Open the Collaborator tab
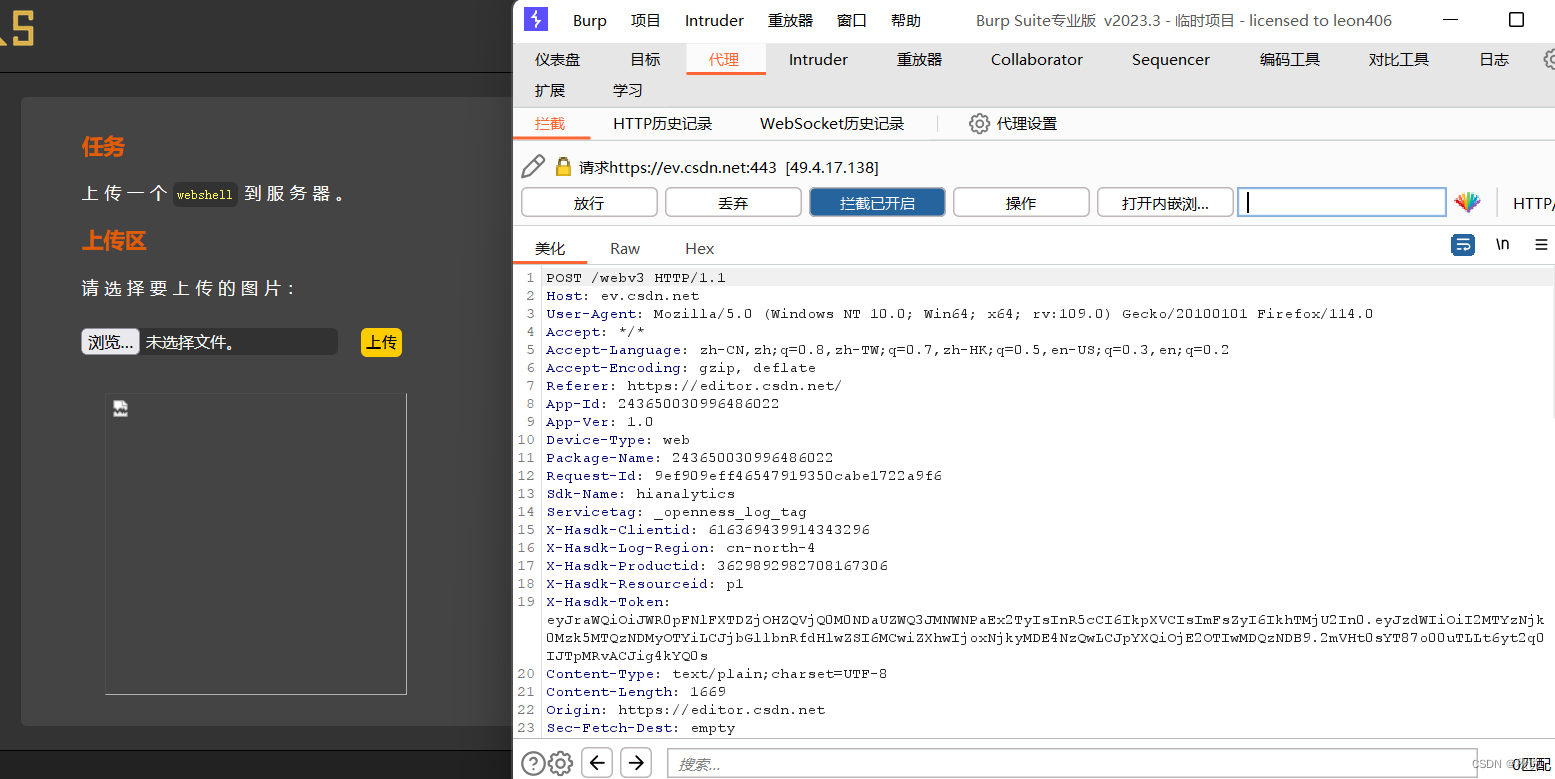The height and width of the screenshot is (779, 1555). (x=1037, y=59)
